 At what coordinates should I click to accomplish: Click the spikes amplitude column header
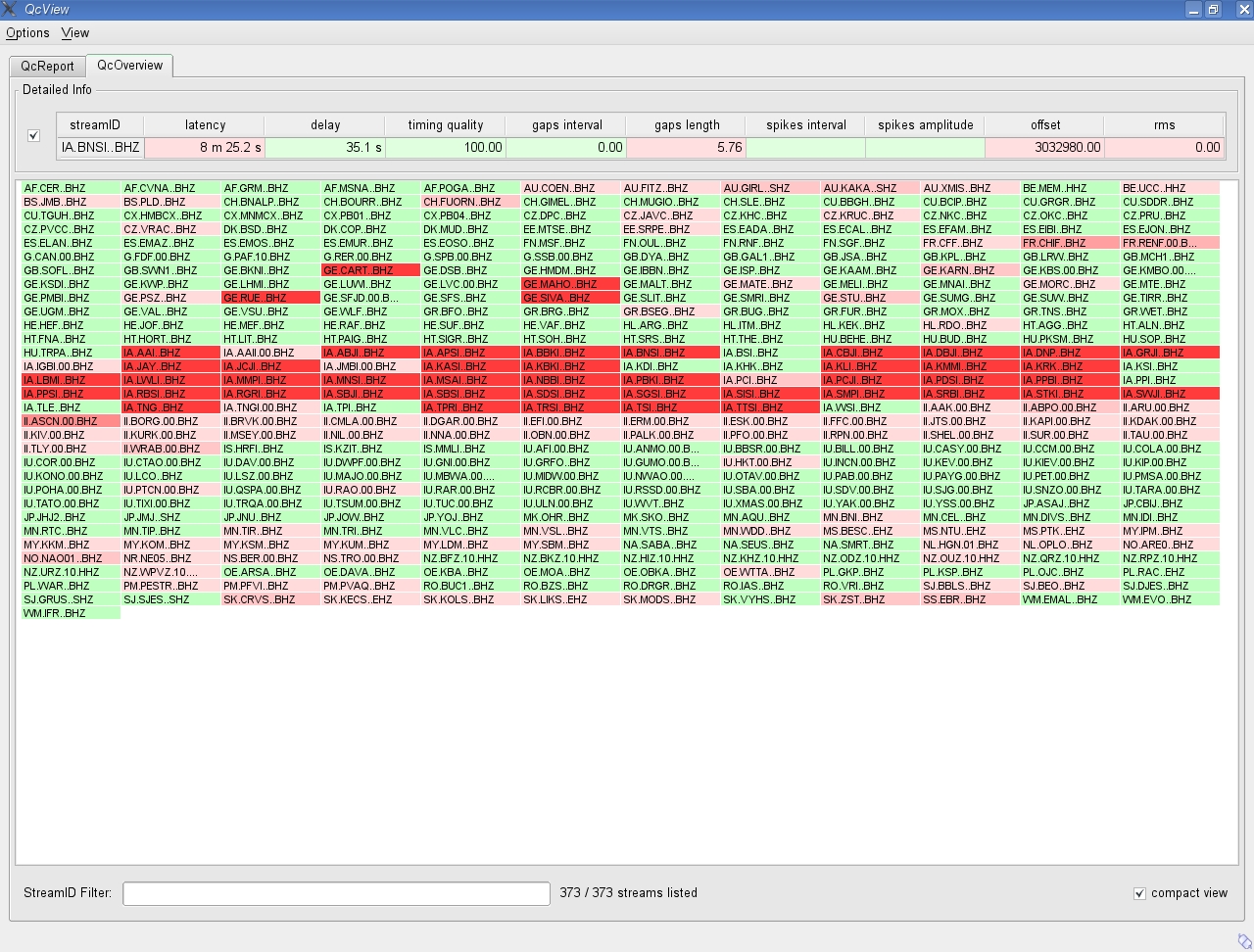pyautogui.click(x=923, y=124)
